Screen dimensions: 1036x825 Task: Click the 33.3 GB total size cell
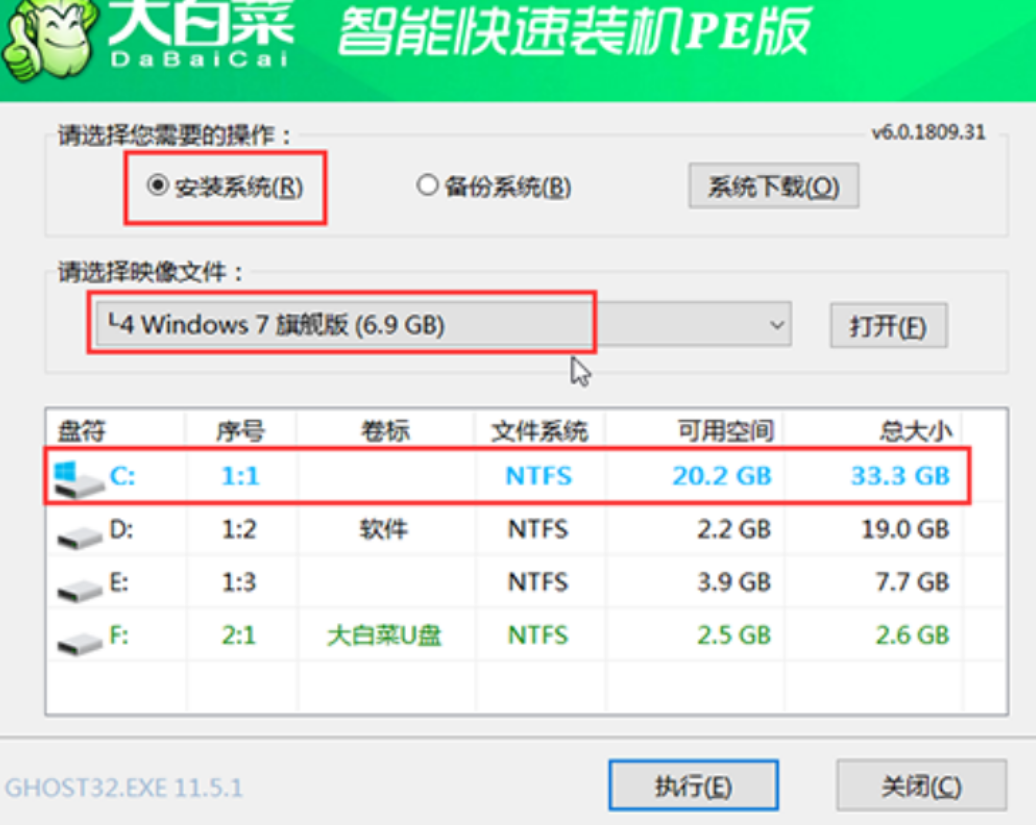[x=901, y=476]
